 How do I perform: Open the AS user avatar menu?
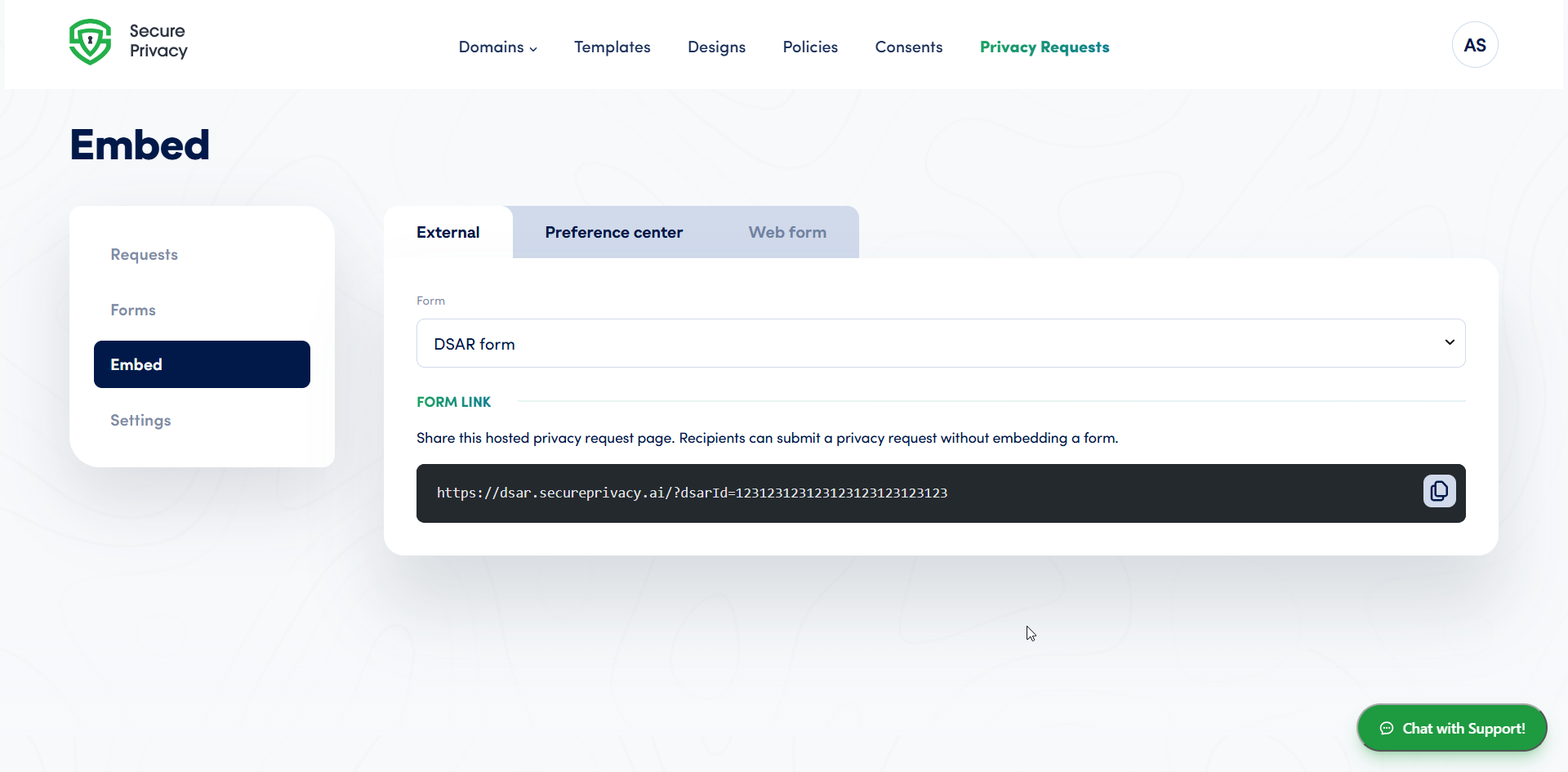coord(1475,45)
